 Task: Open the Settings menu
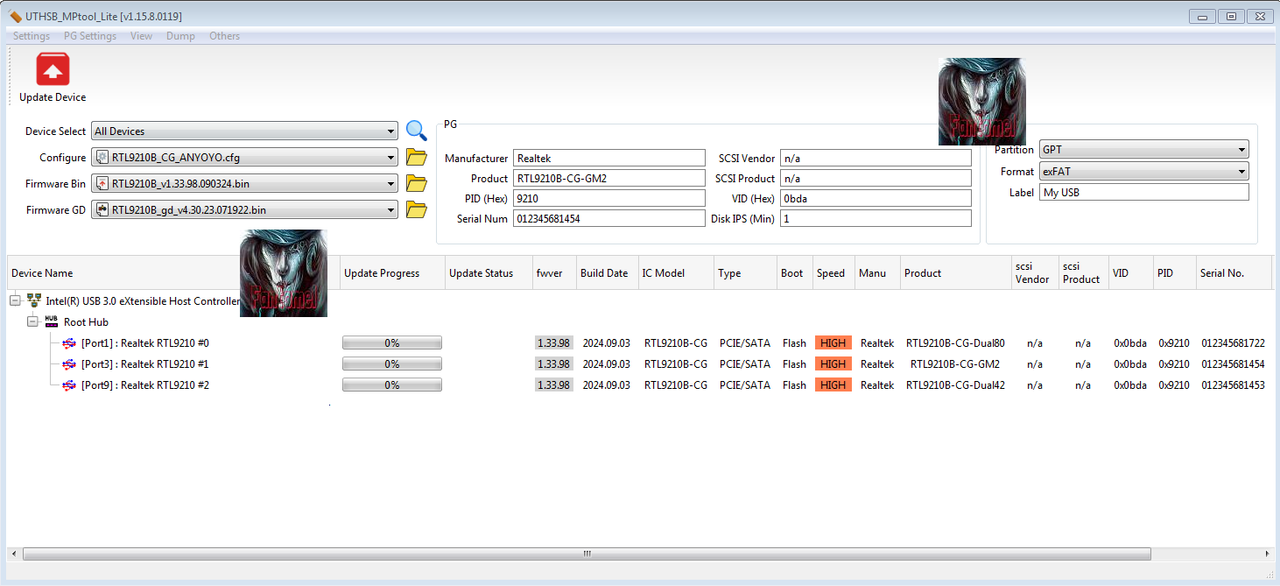(31, 36)
